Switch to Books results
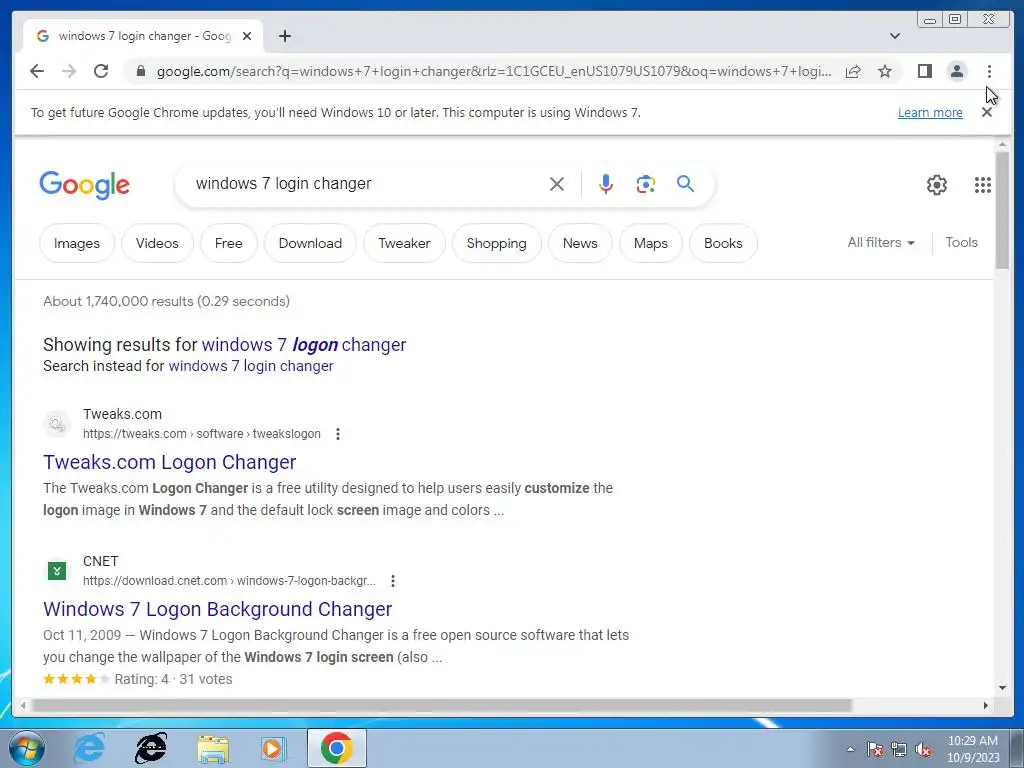The width and height of the screenshot is (1024, 768). tap(723, 243)
